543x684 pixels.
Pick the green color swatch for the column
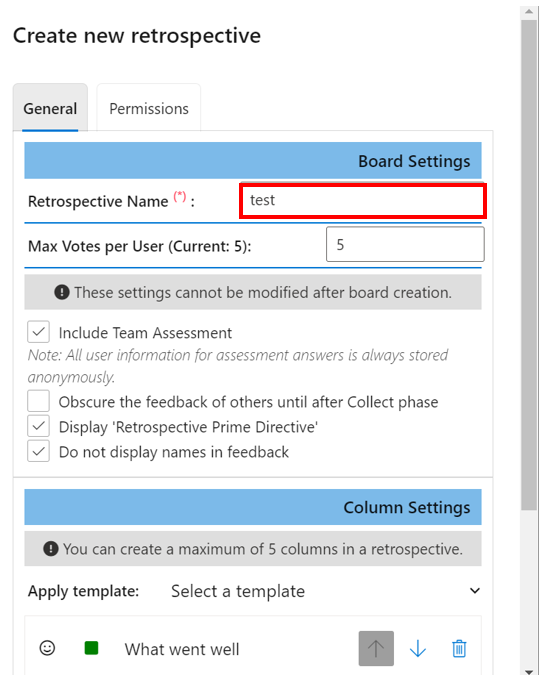[x=91, y=648]
